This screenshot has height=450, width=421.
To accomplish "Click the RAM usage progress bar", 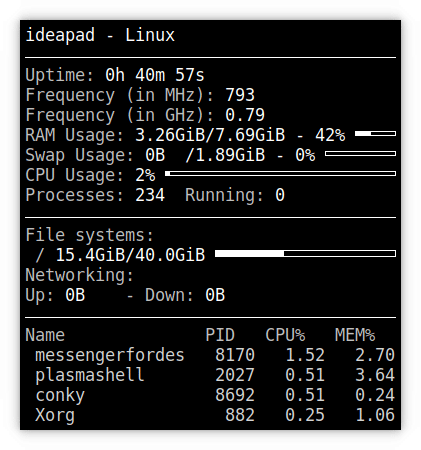I will 375,133.
